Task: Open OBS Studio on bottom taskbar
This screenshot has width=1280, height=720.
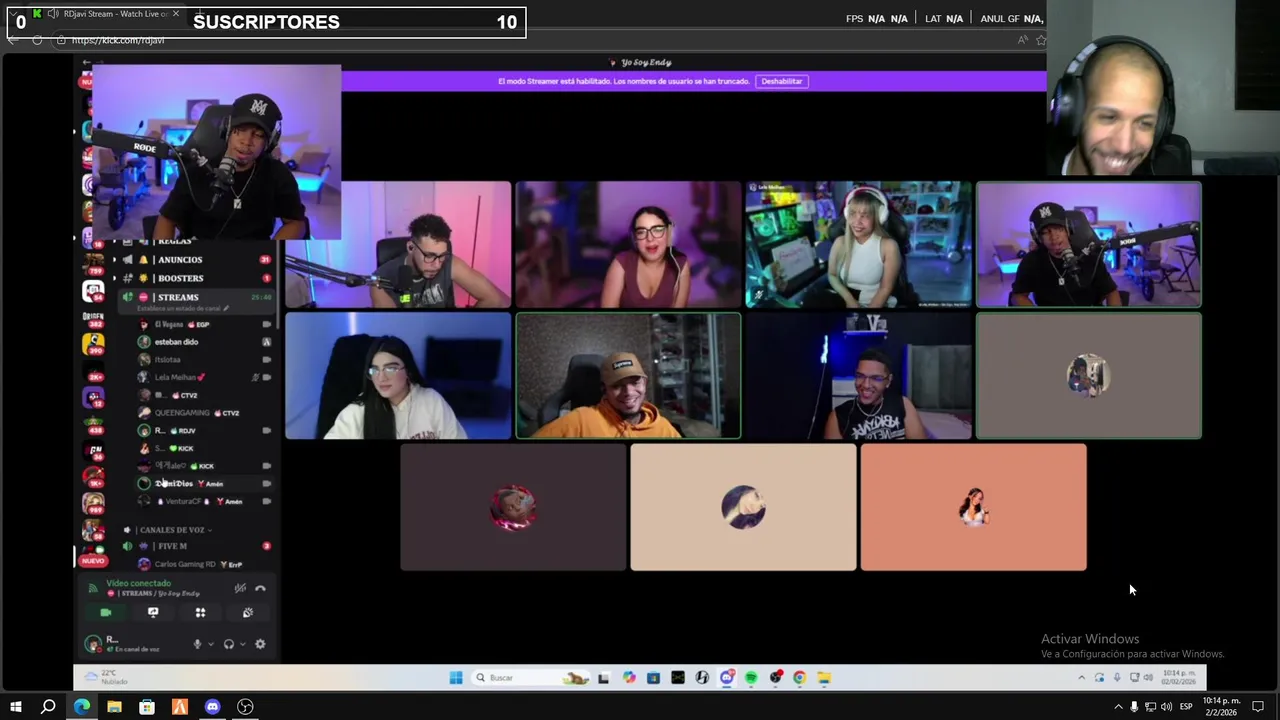Action: point(245,707)
